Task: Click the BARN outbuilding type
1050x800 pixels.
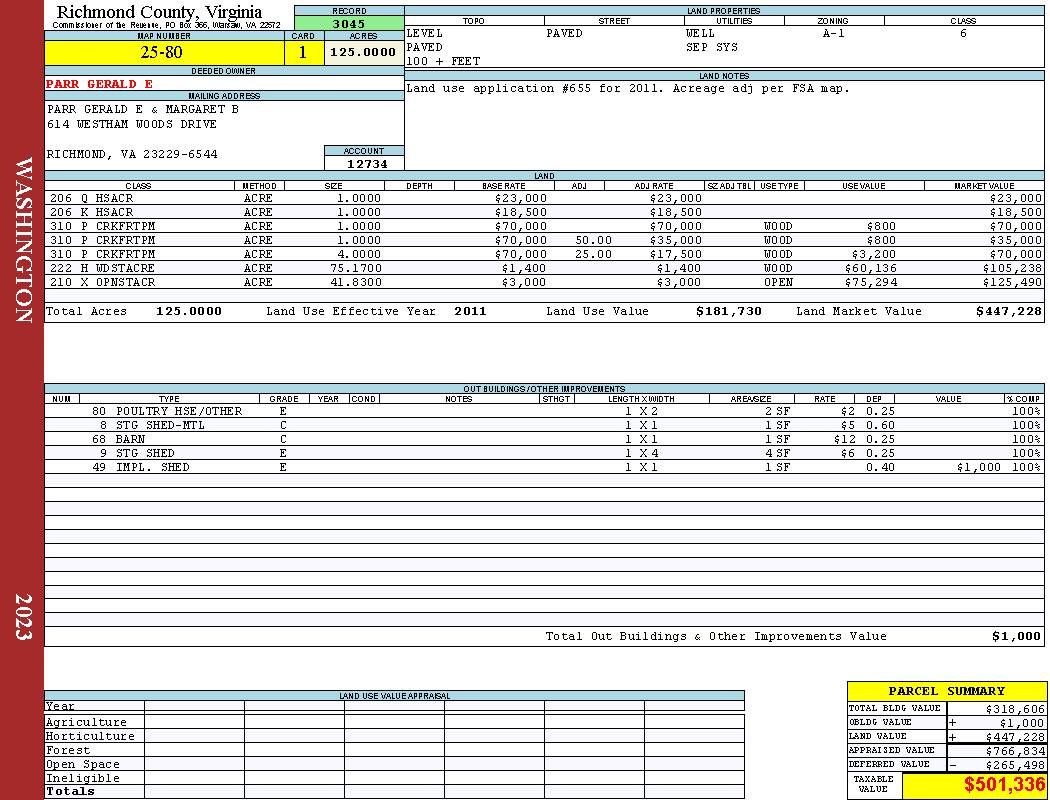Action: [x=131, y=439]
